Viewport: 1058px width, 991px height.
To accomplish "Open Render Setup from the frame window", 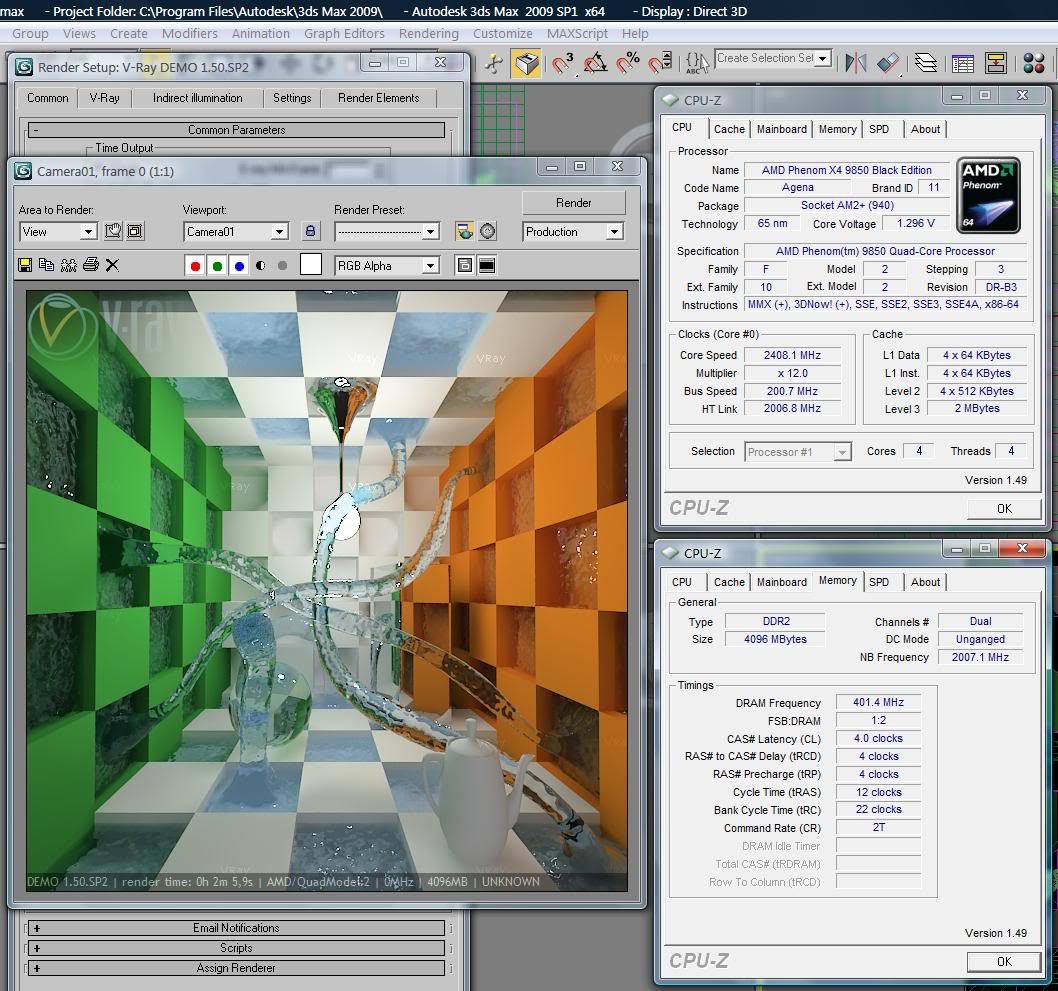I will [x=464, y=231].
